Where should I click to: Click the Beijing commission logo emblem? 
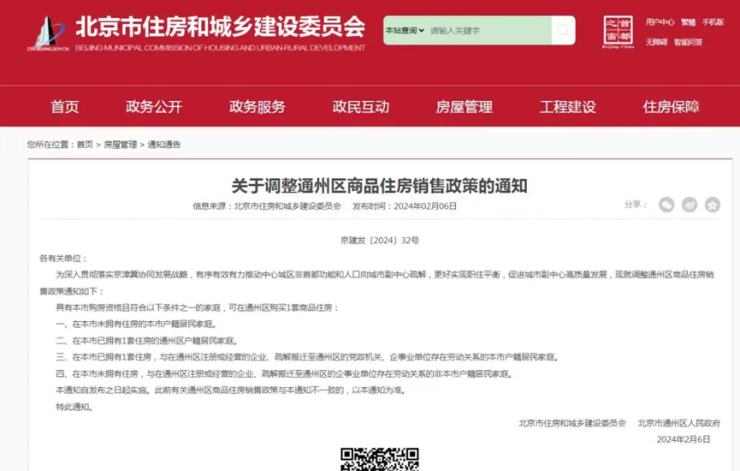click(x=45, y=33)
